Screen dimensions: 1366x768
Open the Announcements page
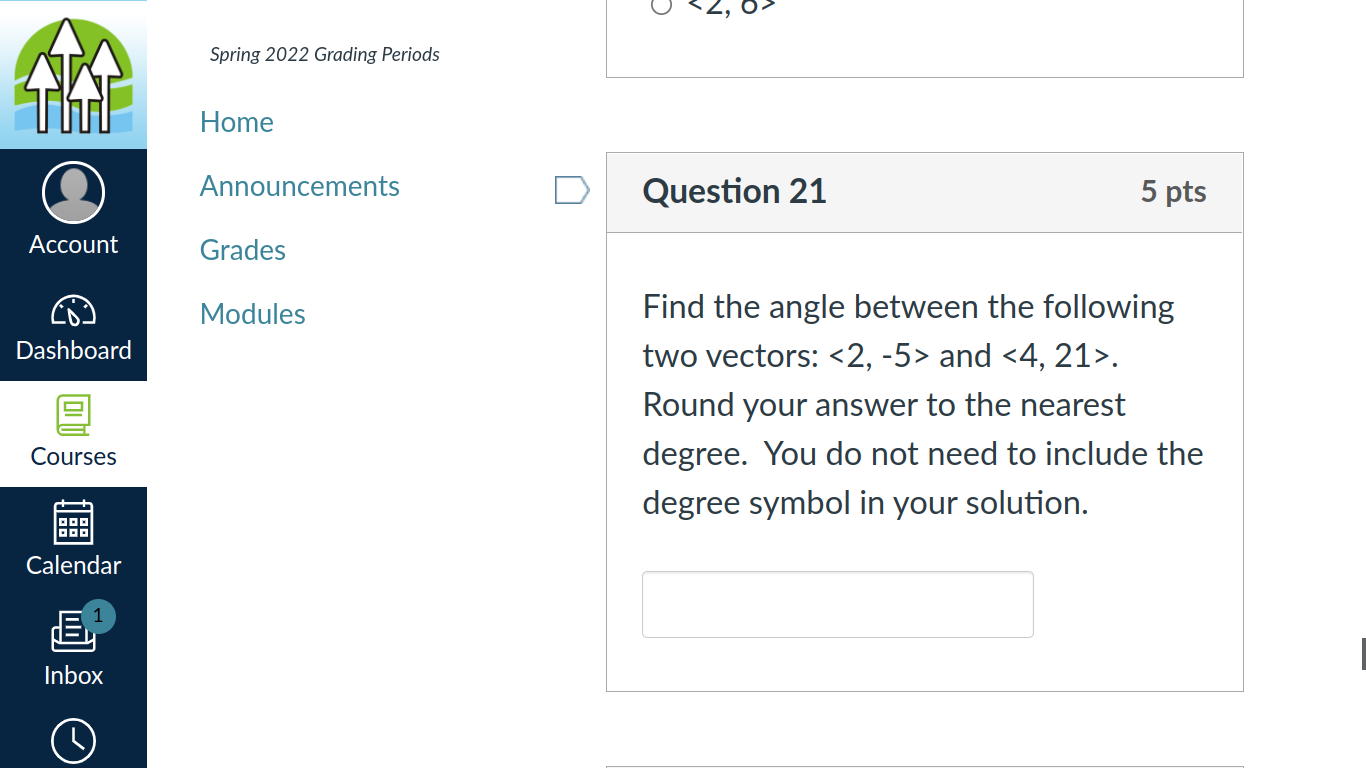click(299, 185)
